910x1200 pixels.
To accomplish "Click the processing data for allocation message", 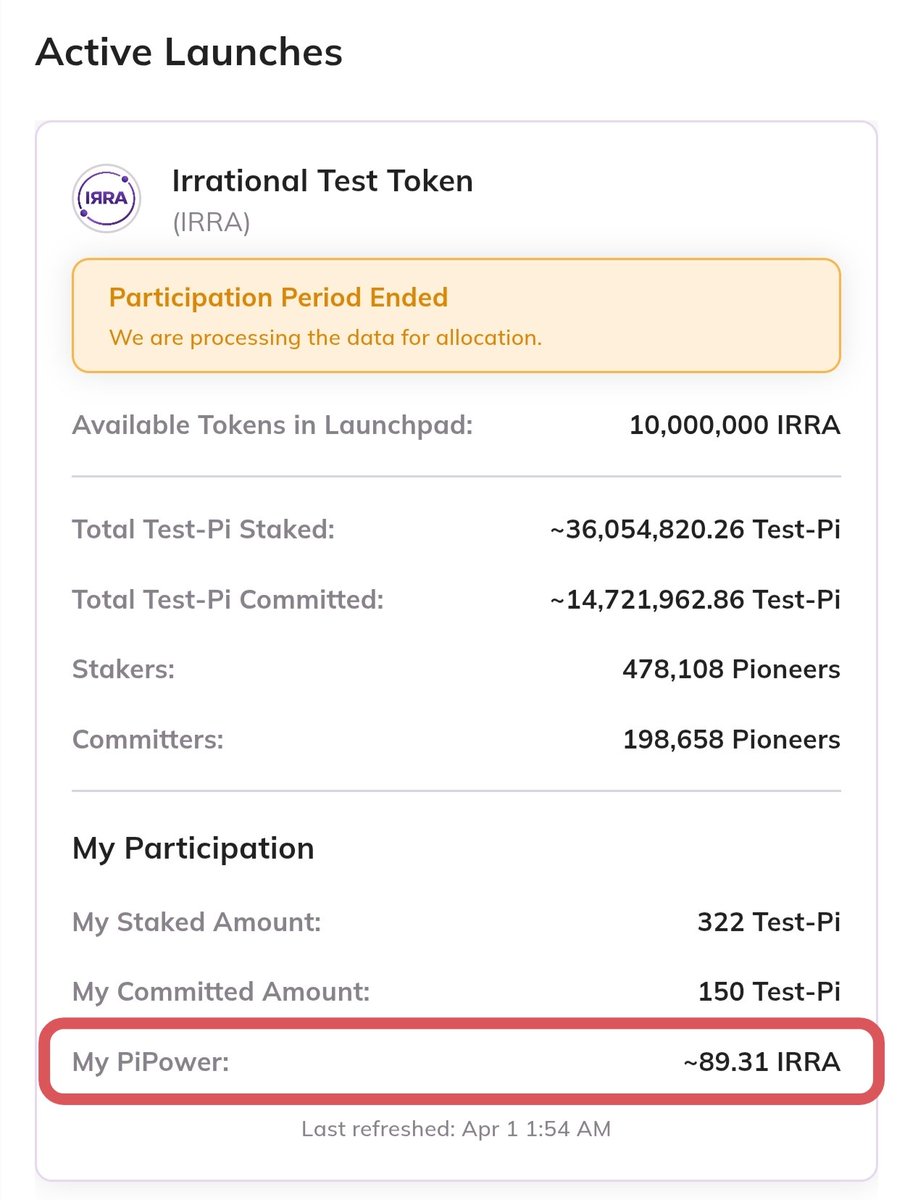I will point(325,337).
